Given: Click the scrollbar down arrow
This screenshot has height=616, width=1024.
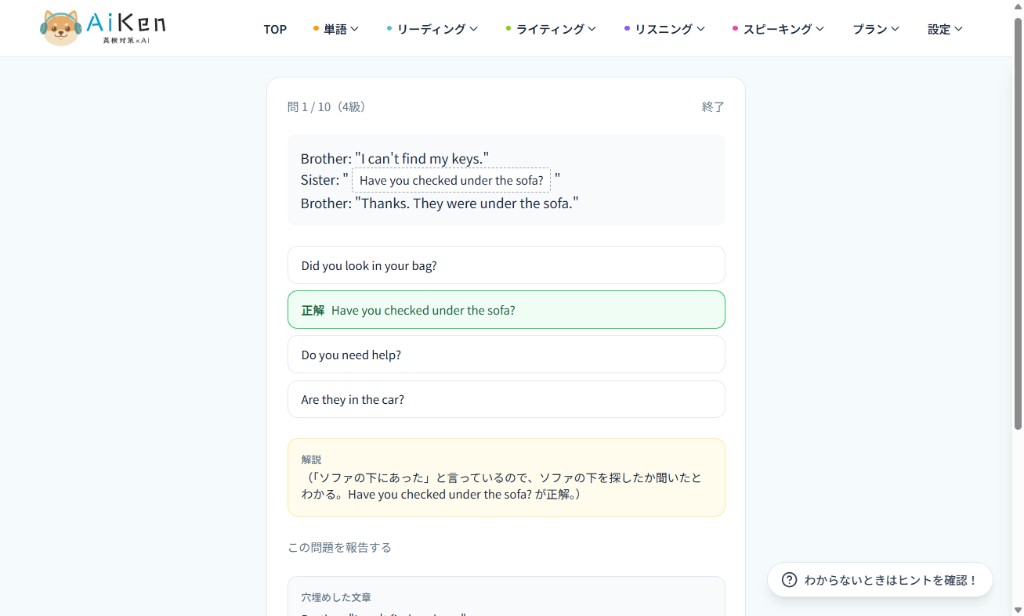Looking at the screenshot, I should coord(1017,609).
